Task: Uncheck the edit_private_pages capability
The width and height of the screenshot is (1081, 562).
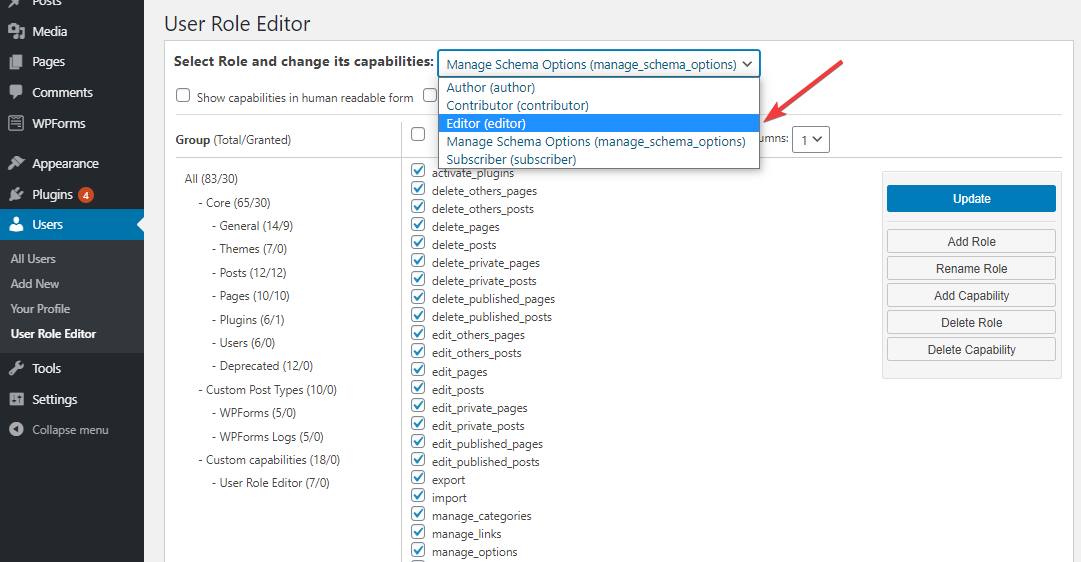Action: click(x=418, y=405)
